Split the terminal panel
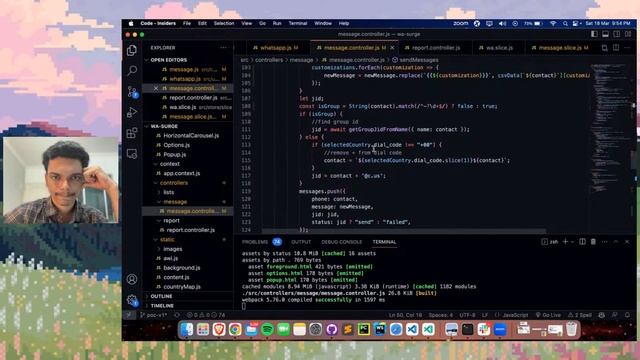 (582, 242)
